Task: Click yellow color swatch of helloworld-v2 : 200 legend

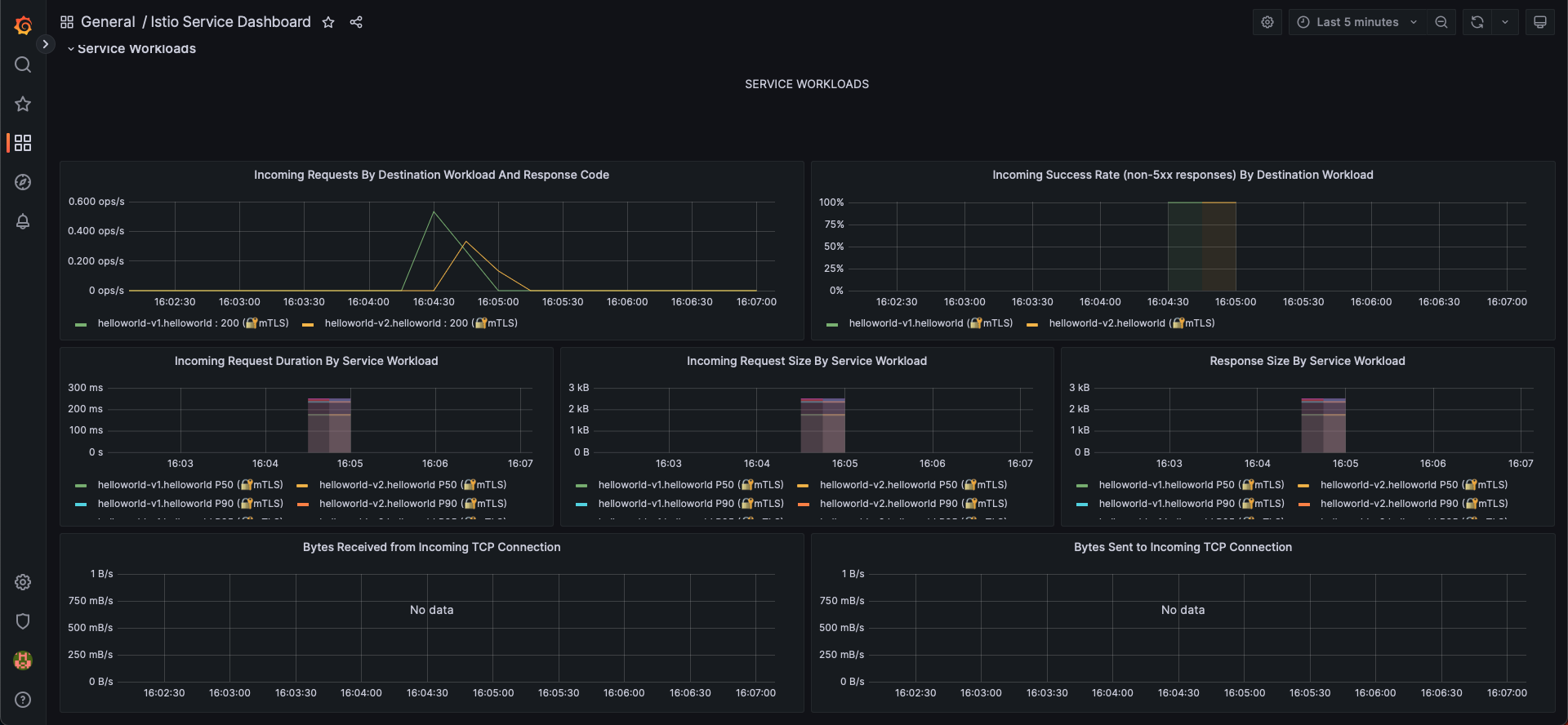Action: 308,324
